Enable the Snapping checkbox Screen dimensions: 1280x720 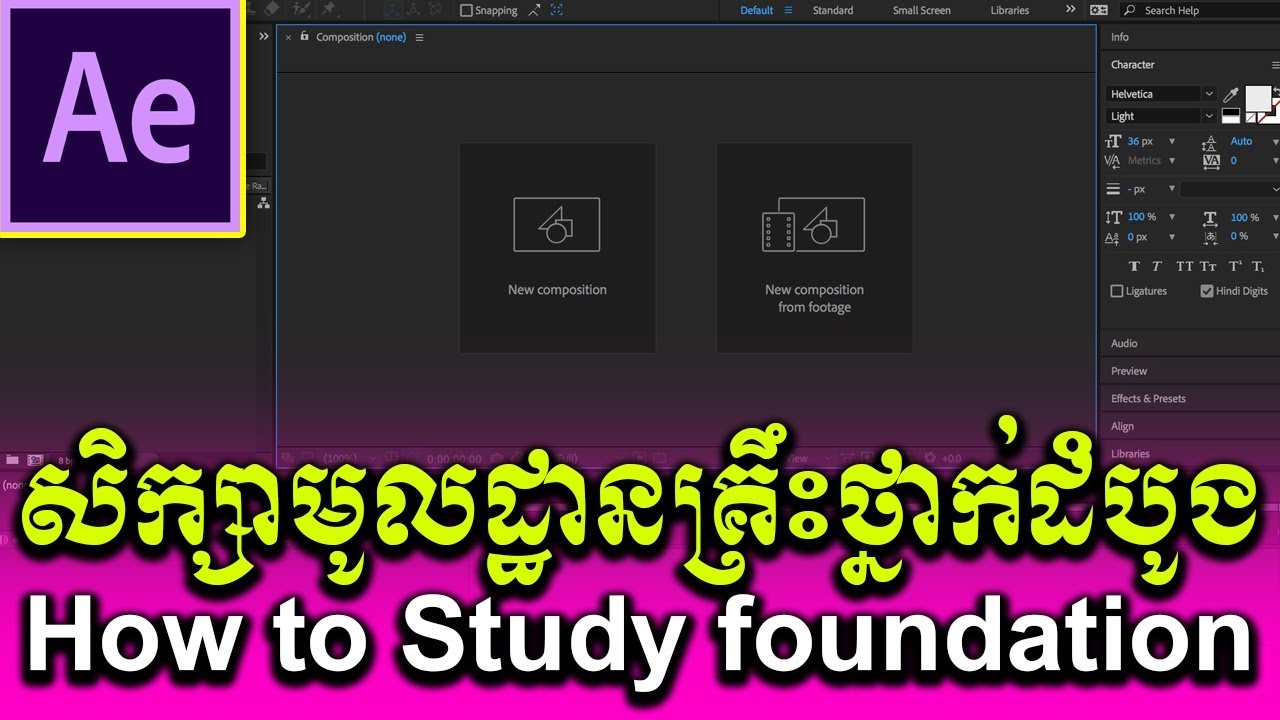466,10
